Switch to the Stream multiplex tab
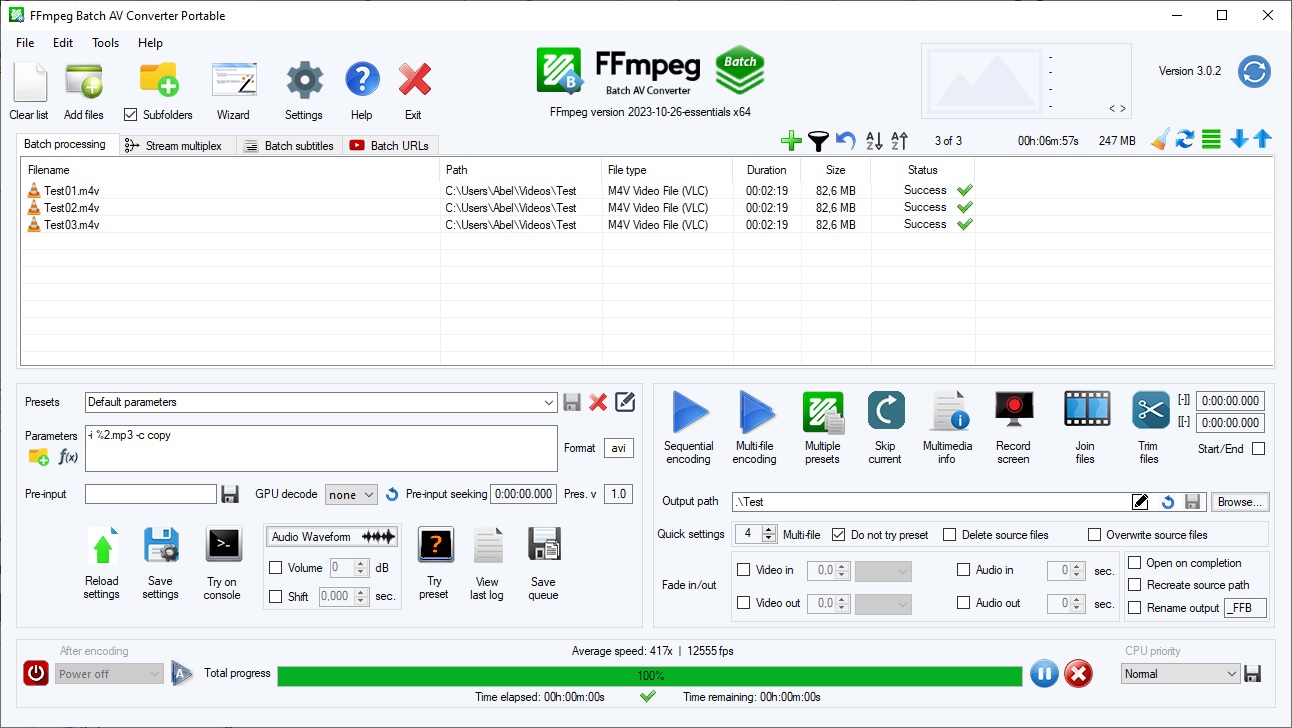 (x=178, y=146)
